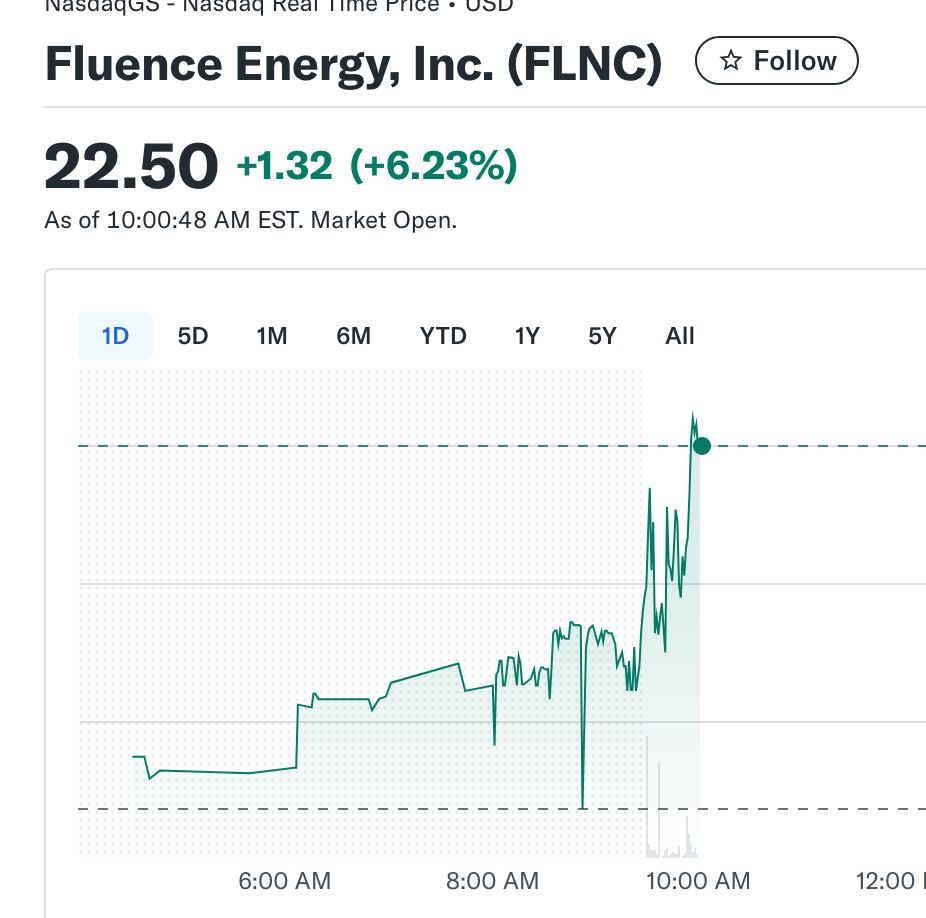Click the 22.50 price value

coord(131,166)
